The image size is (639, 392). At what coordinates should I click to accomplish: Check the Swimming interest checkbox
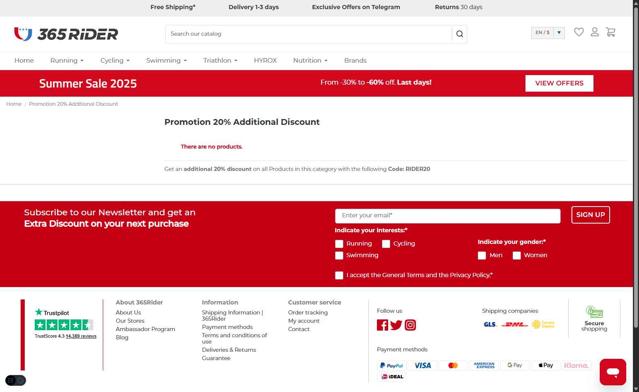[x=339, y=255]
